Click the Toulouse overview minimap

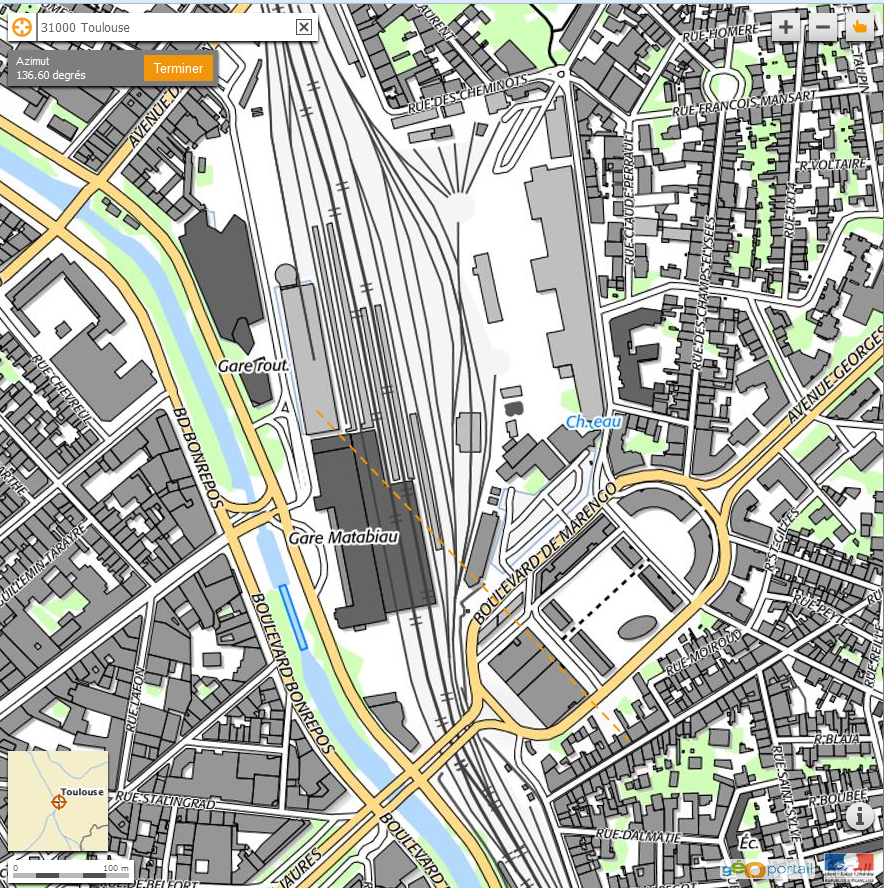point(57,800)
